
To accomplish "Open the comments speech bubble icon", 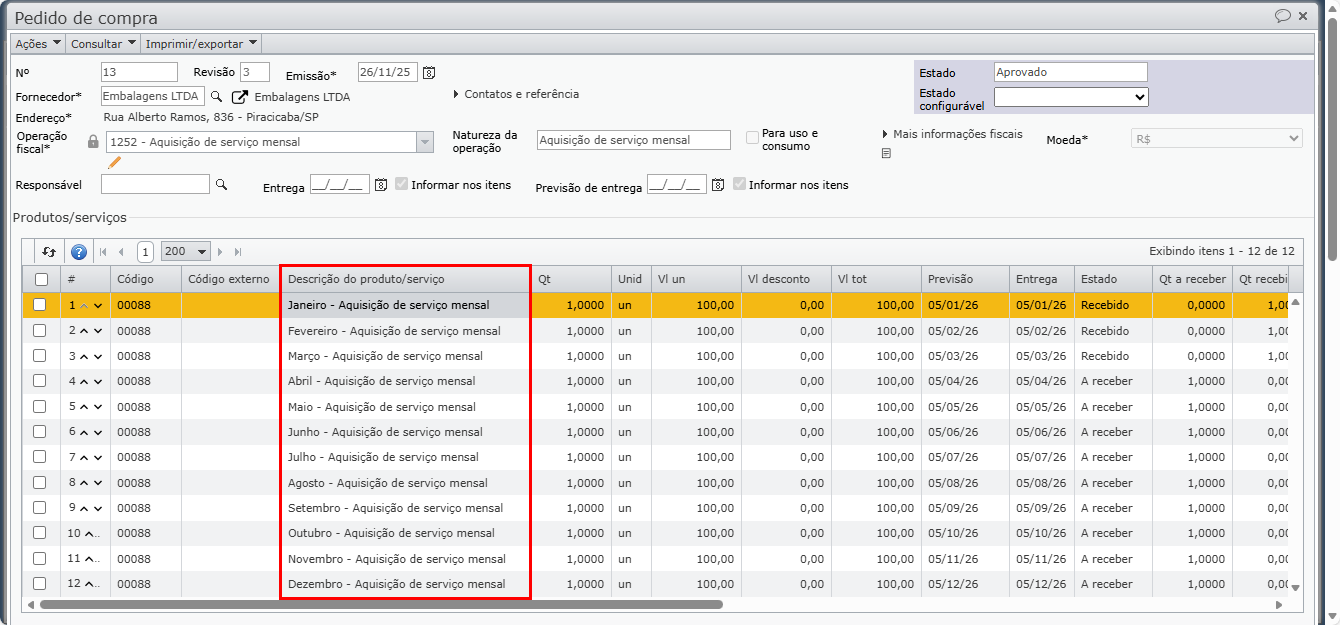I will coord(1282,16).
